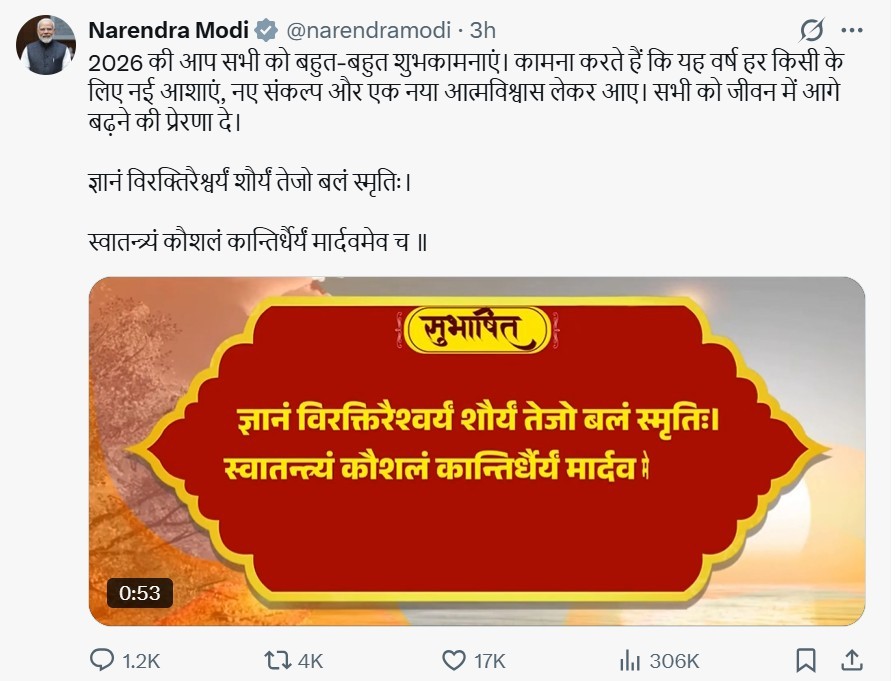Click the 17K likes count
The width and height of the screenshot is (895, 681).
490,661
